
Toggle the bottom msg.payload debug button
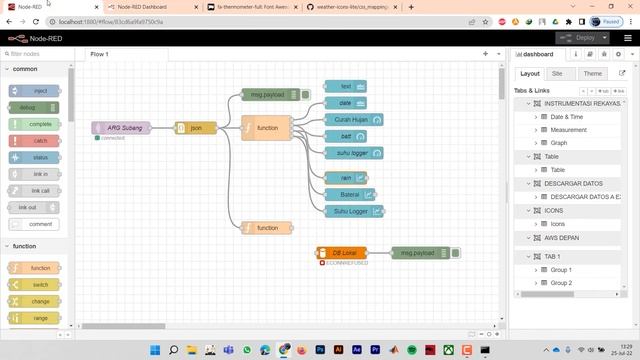(x=456, y=253)
